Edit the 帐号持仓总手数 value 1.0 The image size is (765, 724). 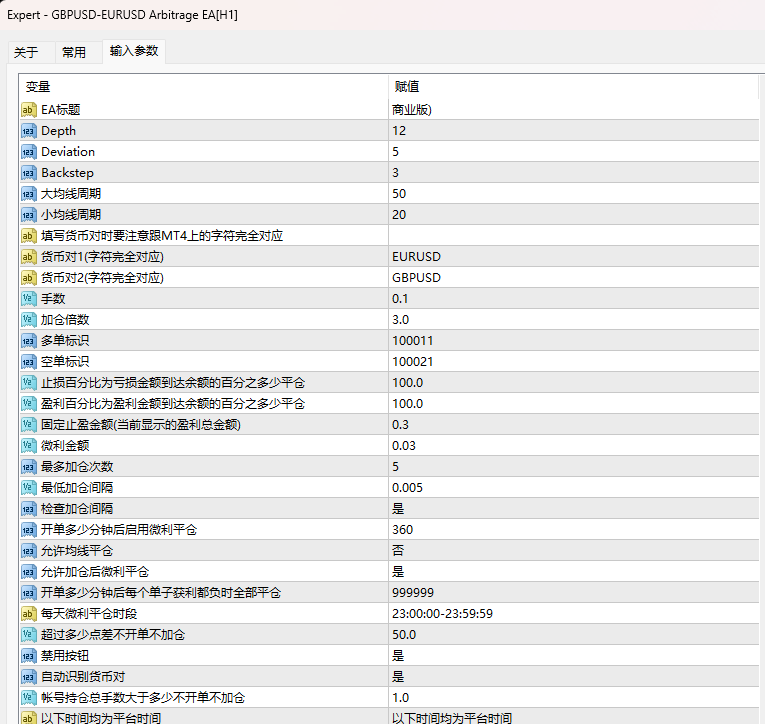(574, 697)
